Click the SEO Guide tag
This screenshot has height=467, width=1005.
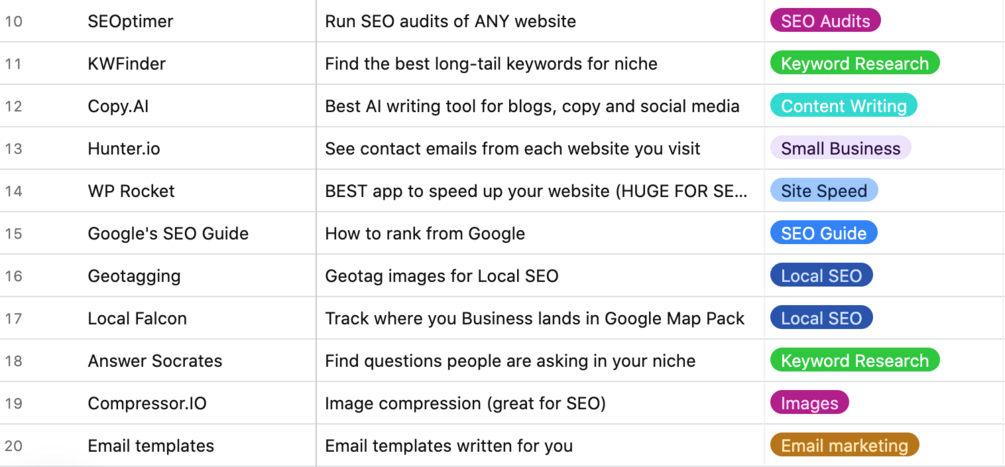823,233
